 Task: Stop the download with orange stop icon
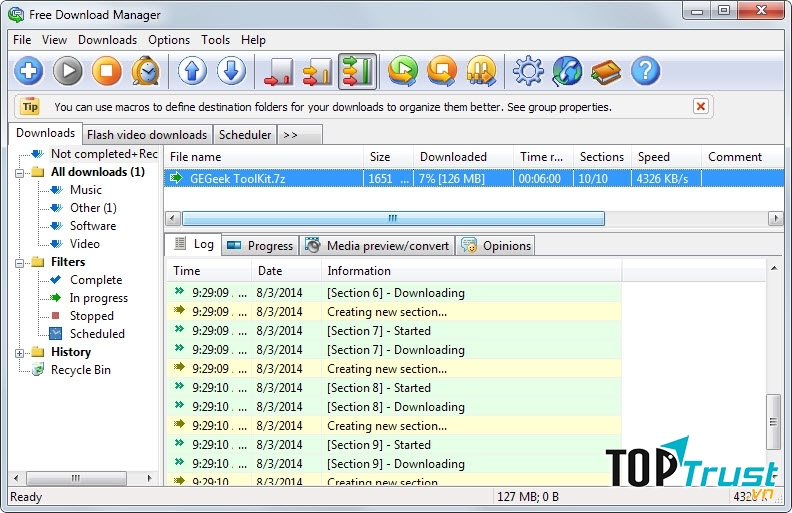[x=107, y=71]
